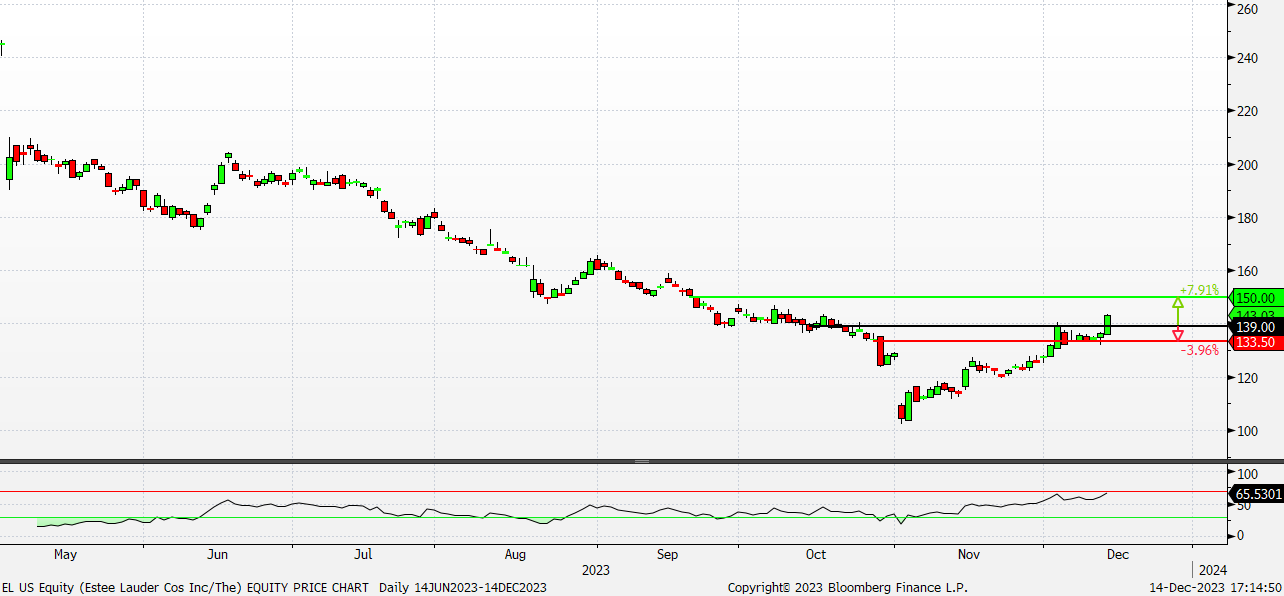Select the green 150.00 price tag
Screen dimensions: 1284x596
click(1255, 298)
